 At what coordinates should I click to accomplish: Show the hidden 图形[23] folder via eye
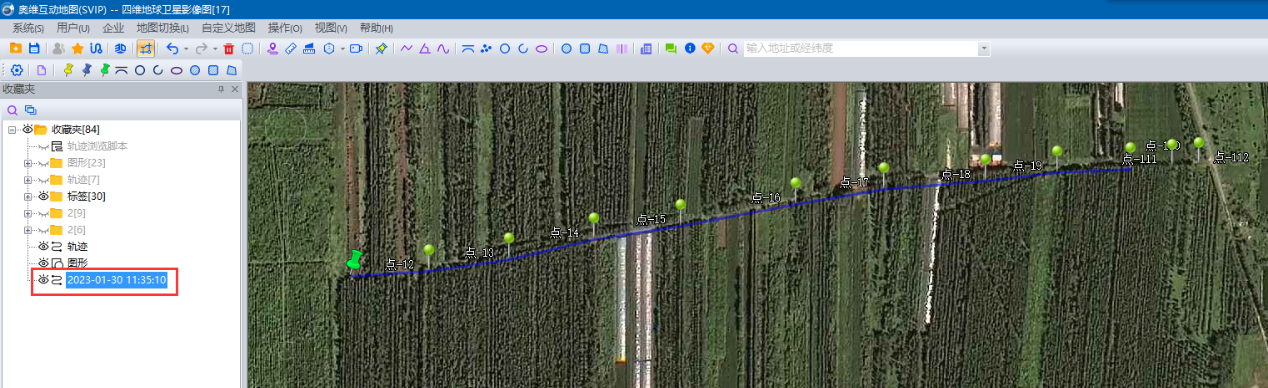click(x=44, y=162)
